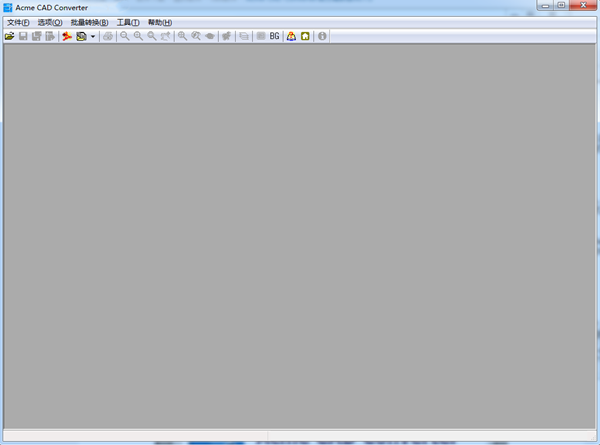Open the 选项(O) menu
This screenshot has height=445, width=600.
(x=50, y=23)
